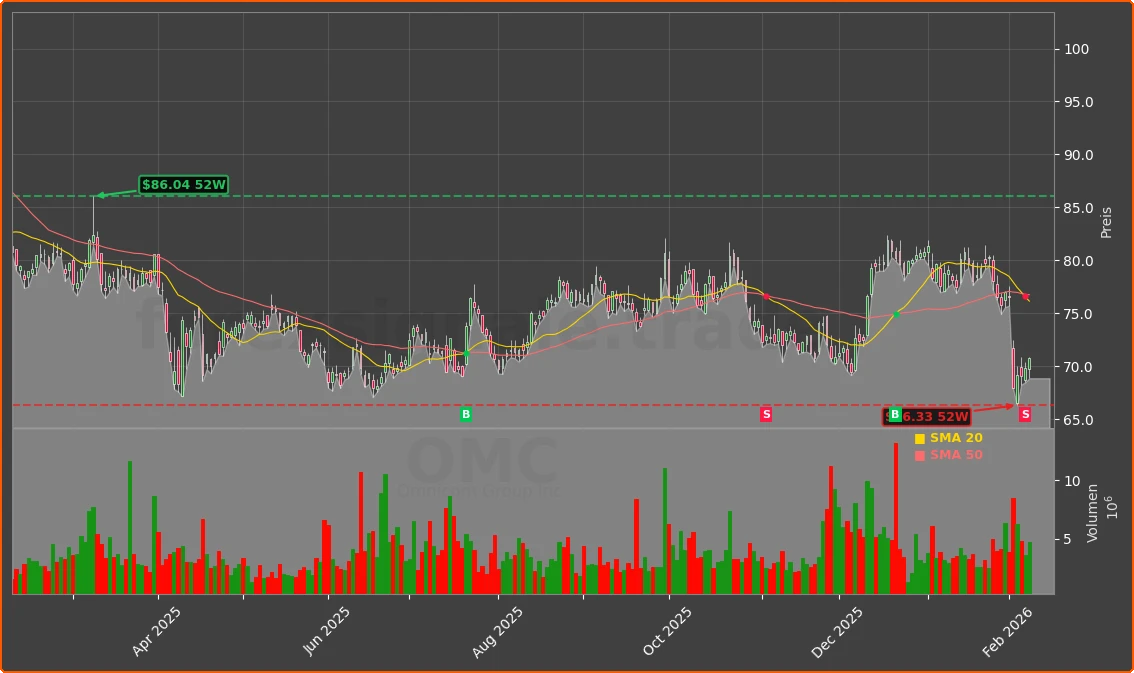Open the $86.04 52W high label
Image resolution: width=1134 pixels, height=673 pixels.
185,184
